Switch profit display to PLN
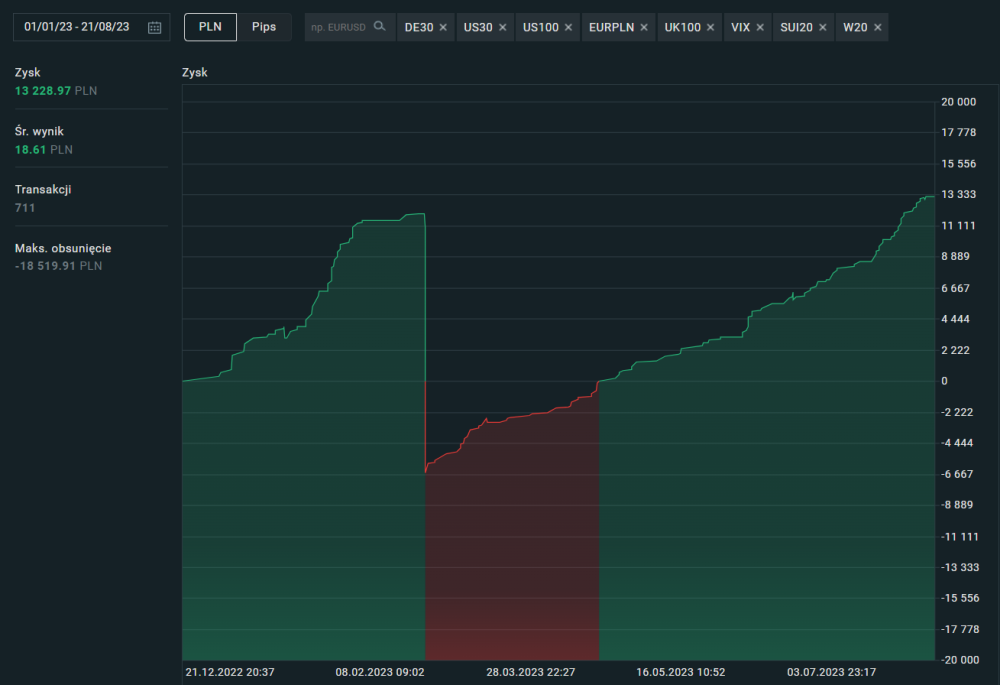This screenshot has width=1000, height=685. (210, 27)
